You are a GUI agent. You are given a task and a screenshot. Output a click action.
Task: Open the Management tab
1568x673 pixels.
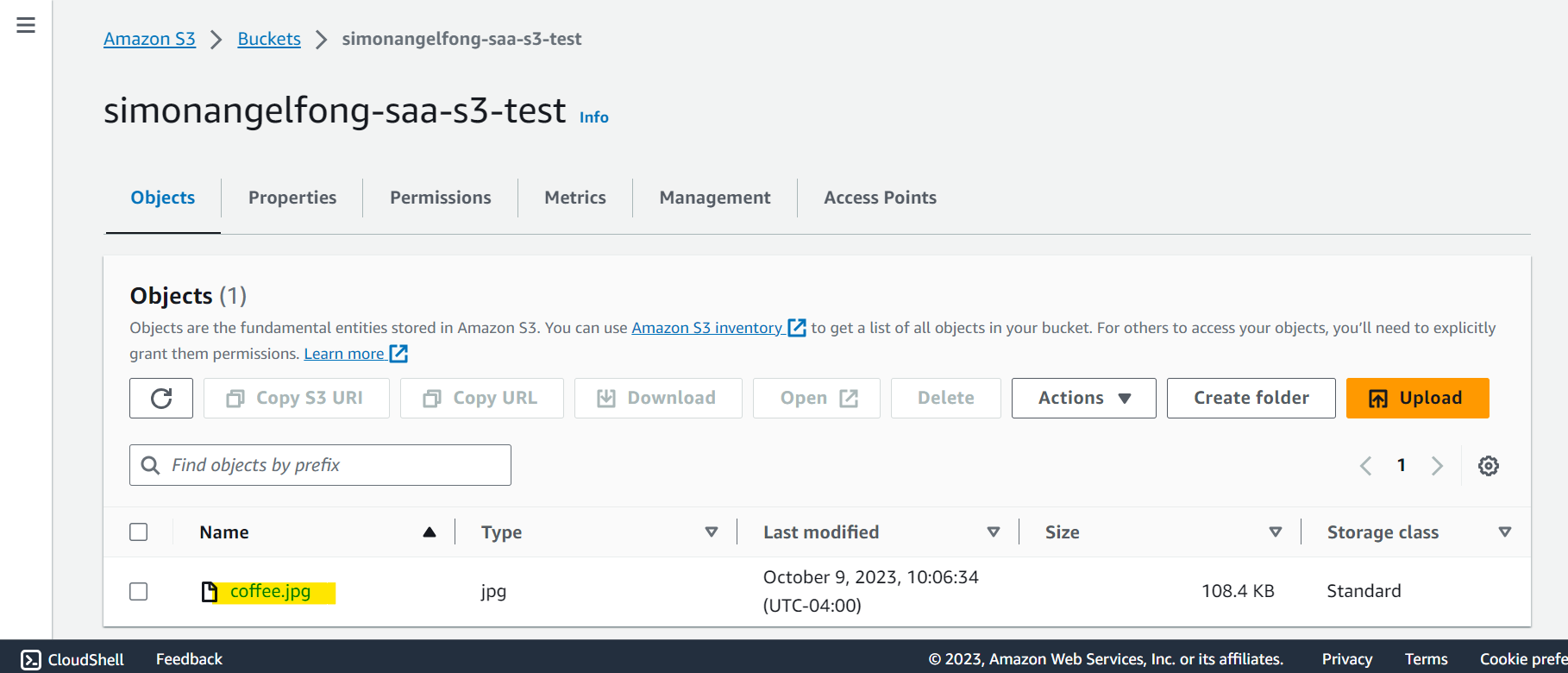click(x=715, y=198)
